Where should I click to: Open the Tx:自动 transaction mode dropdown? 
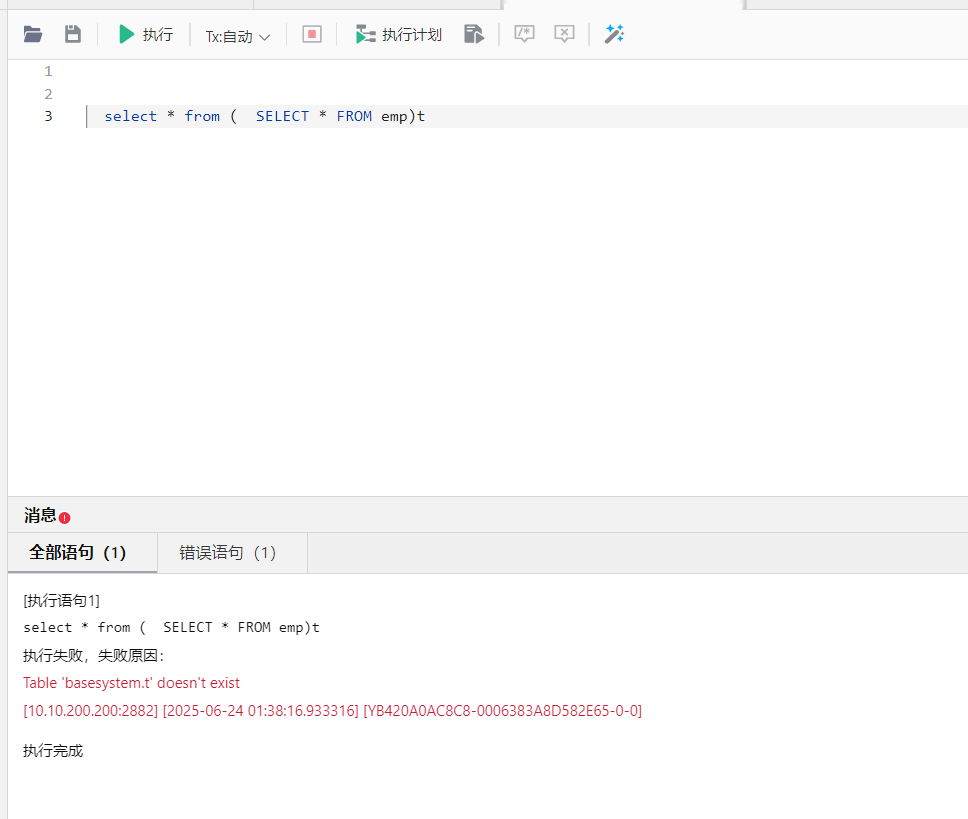[238, 36]
